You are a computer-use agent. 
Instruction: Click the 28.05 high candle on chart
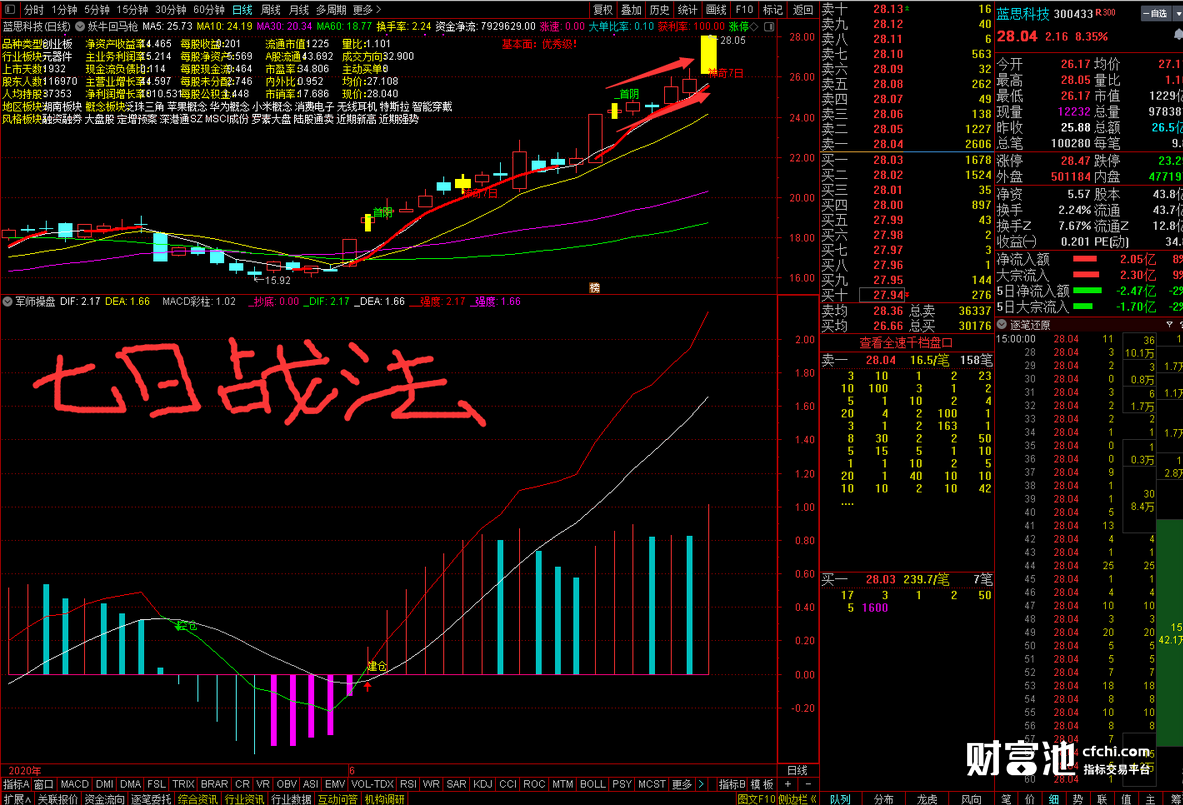708,54
